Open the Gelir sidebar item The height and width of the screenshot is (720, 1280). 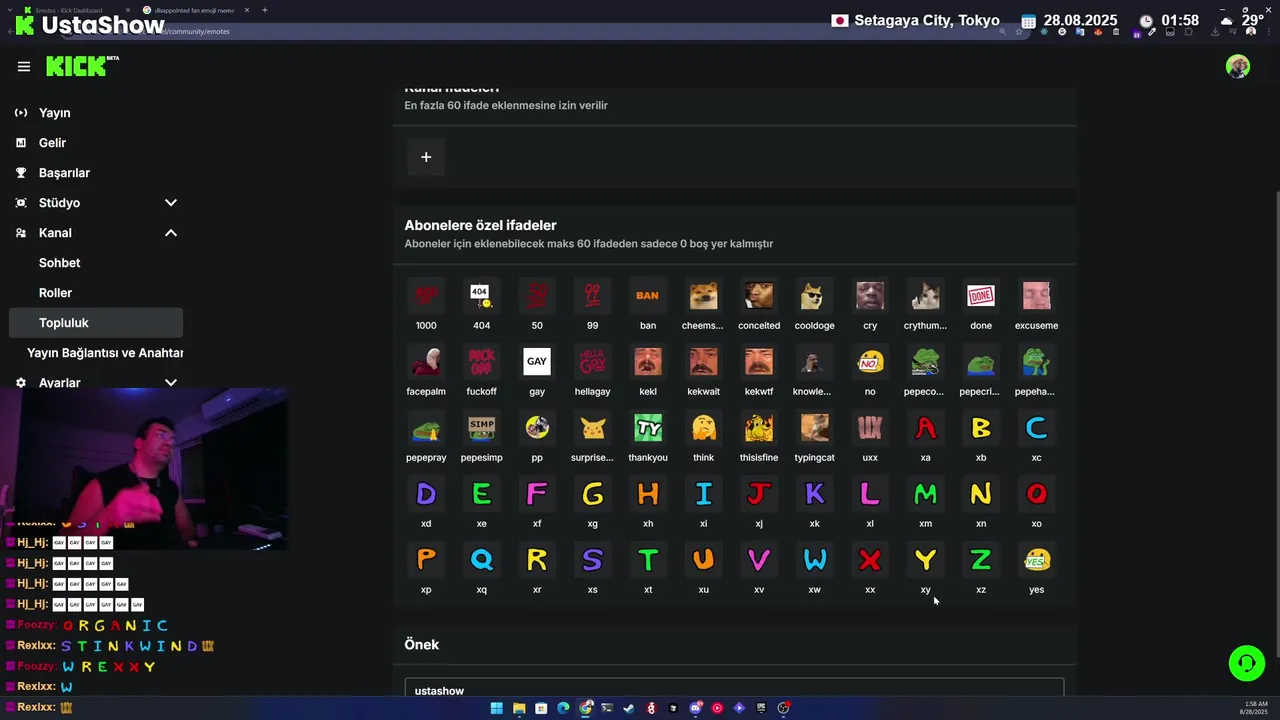96,143
